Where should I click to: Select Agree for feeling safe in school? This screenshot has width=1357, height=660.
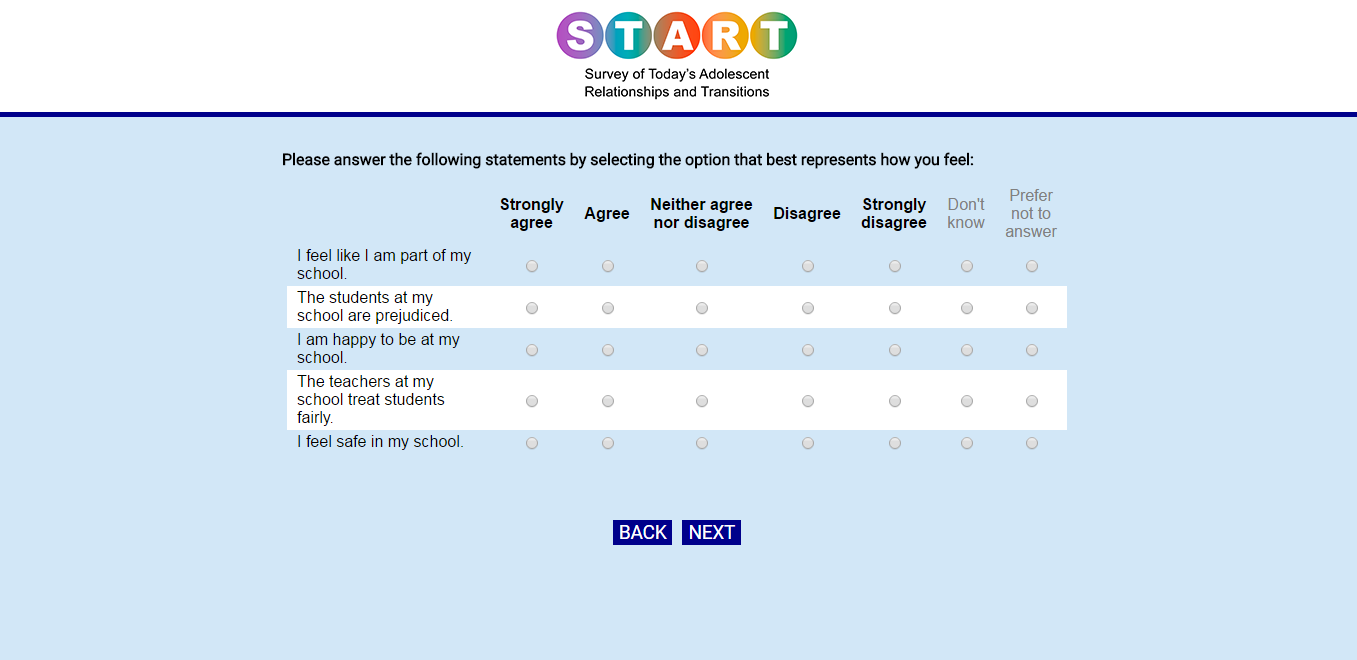(608, 443)
